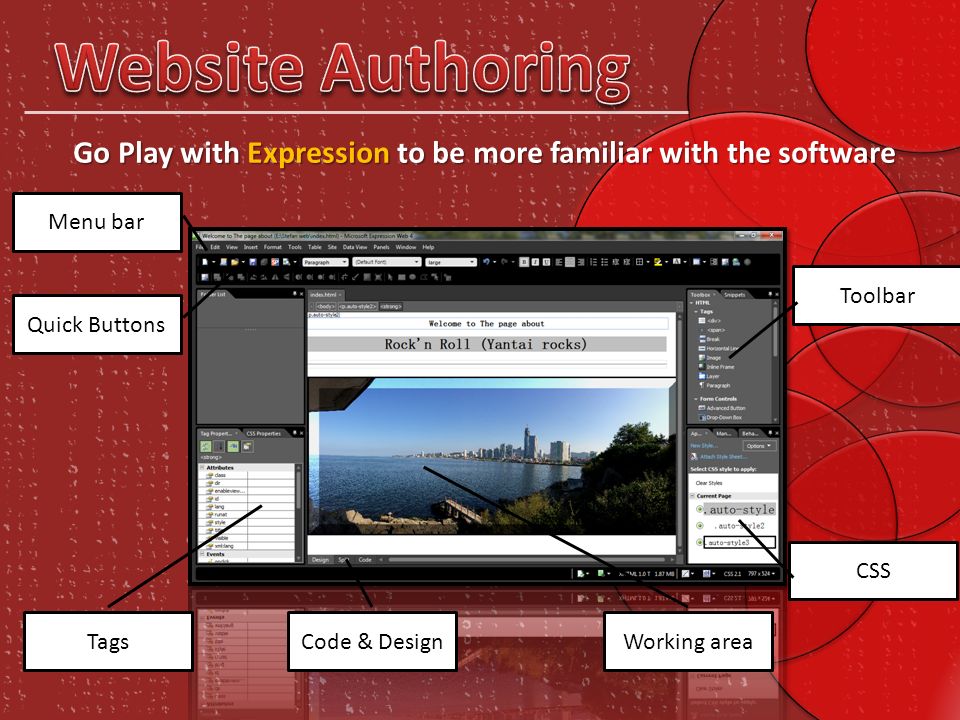Collapse the Events section
960x720 pixels.
[x=202, y=554]
